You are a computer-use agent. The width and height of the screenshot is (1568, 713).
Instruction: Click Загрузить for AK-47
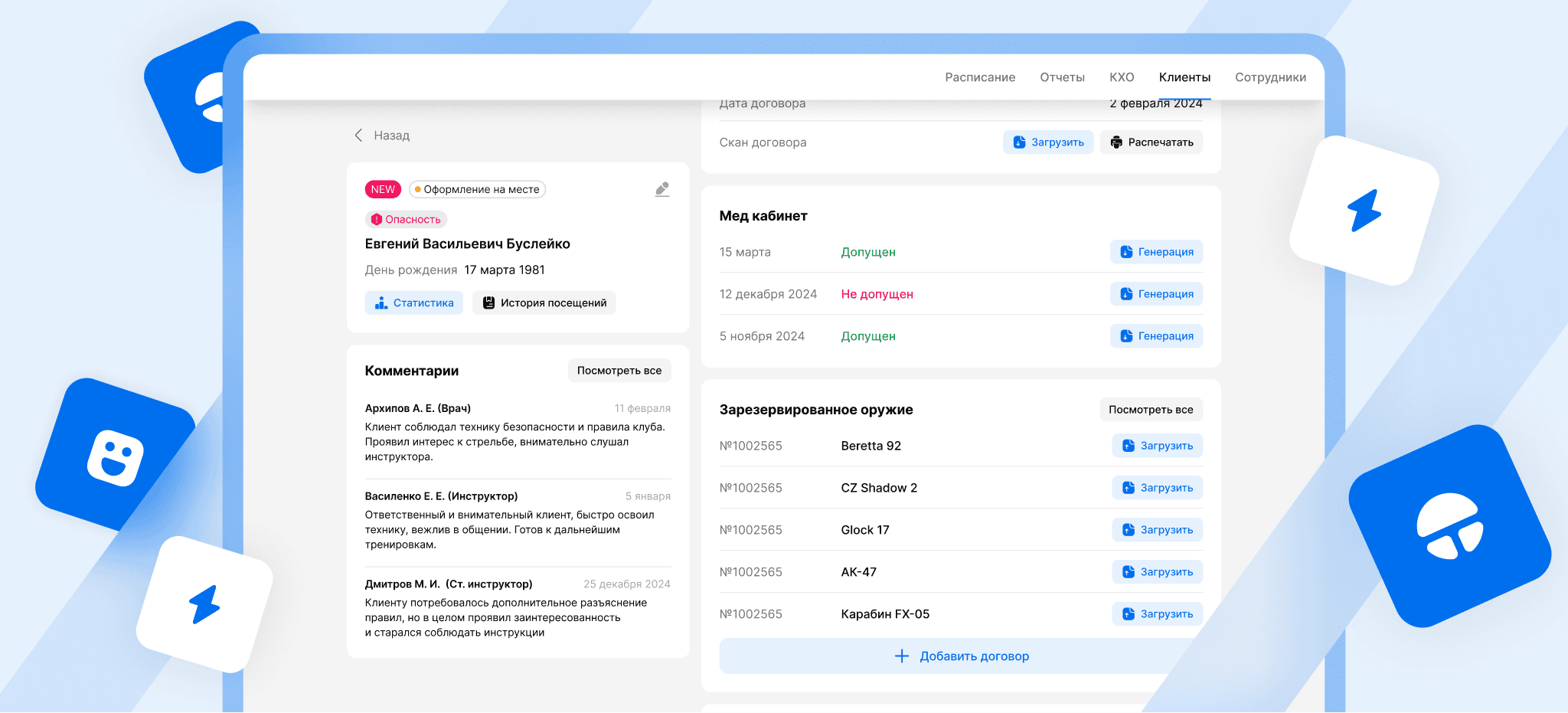pyautogui.click(x=1158, y=572)
